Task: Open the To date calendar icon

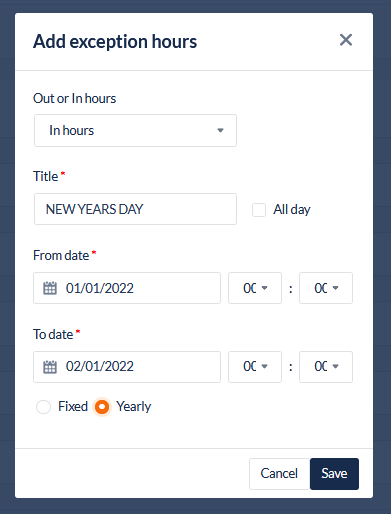Action: (x=50, y=367)
